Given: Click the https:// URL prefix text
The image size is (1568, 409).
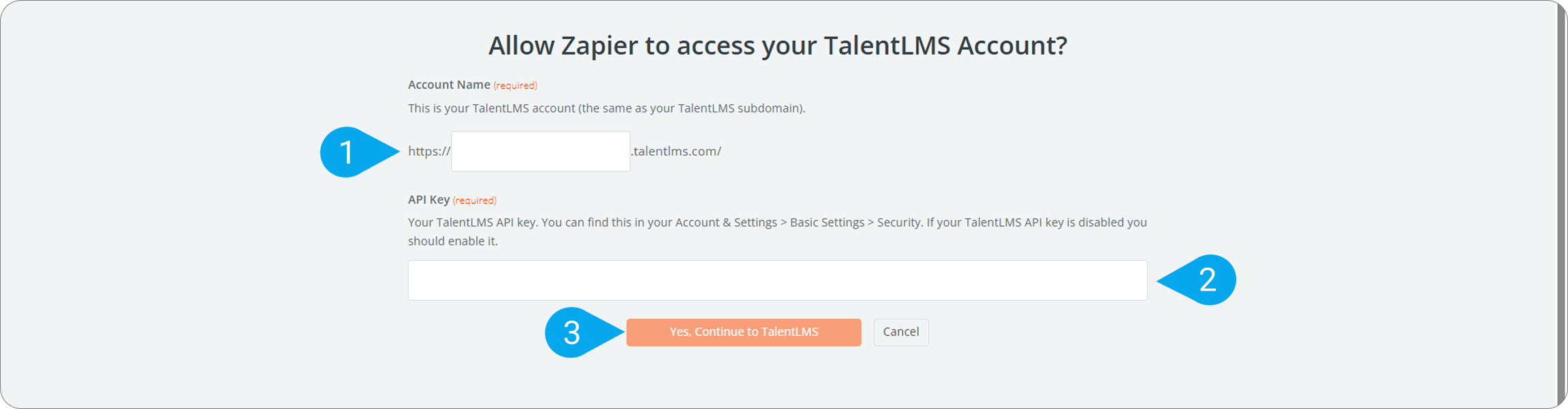Looking at the screenshot, I should point(429,151).
